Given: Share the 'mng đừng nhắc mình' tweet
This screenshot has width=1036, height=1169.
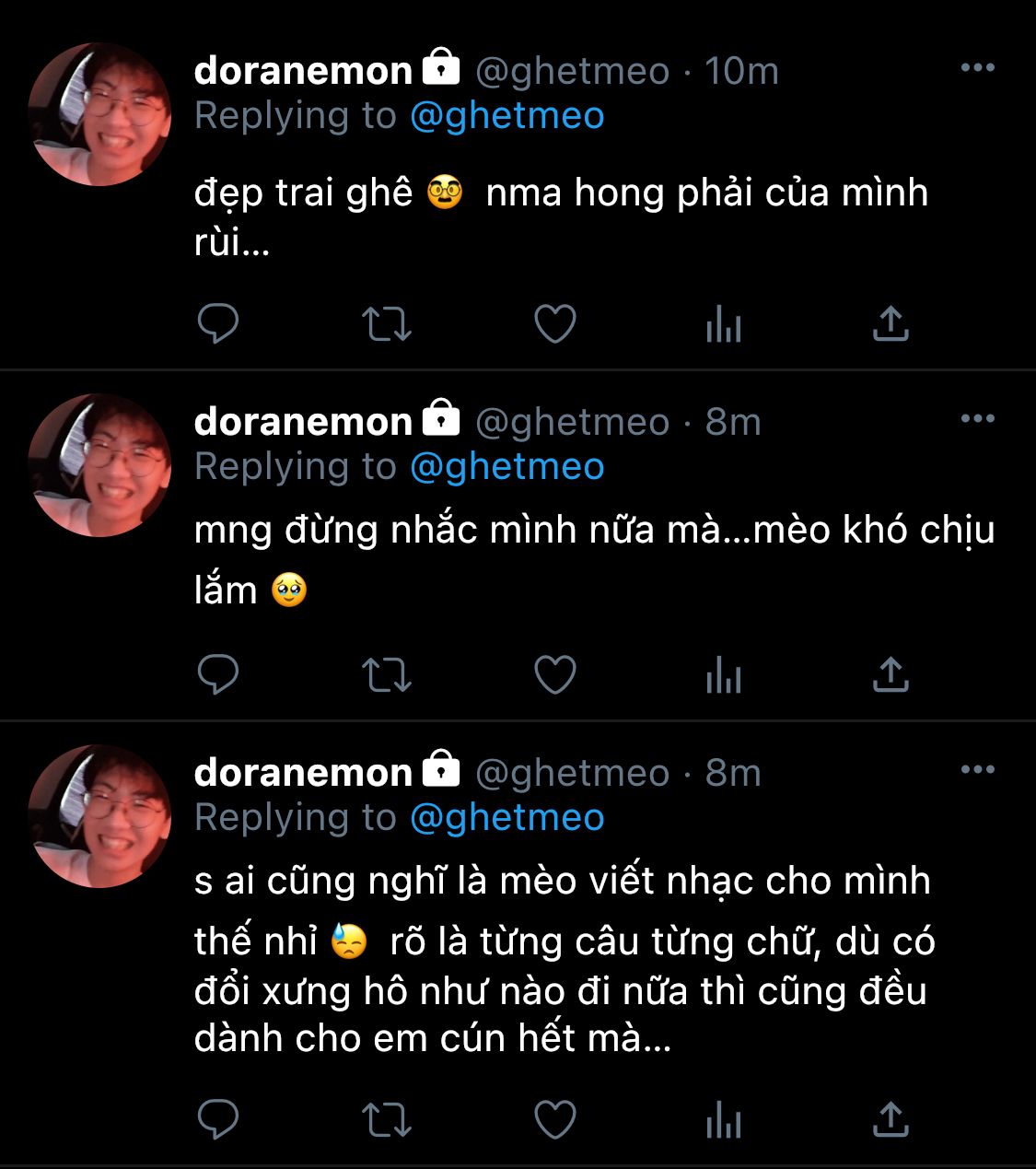Looking at the screenshot, I should [890, 674].
